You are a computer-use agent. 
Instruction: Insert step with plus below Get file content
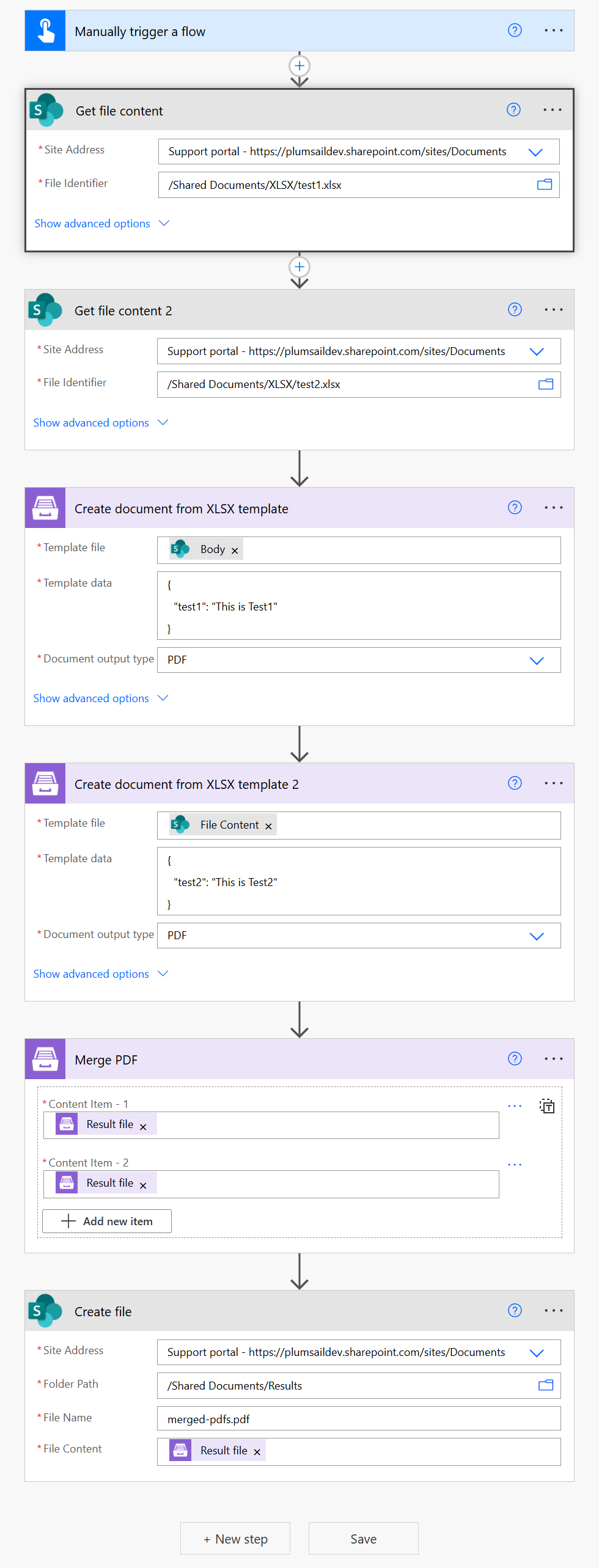(x=299, y=267)
